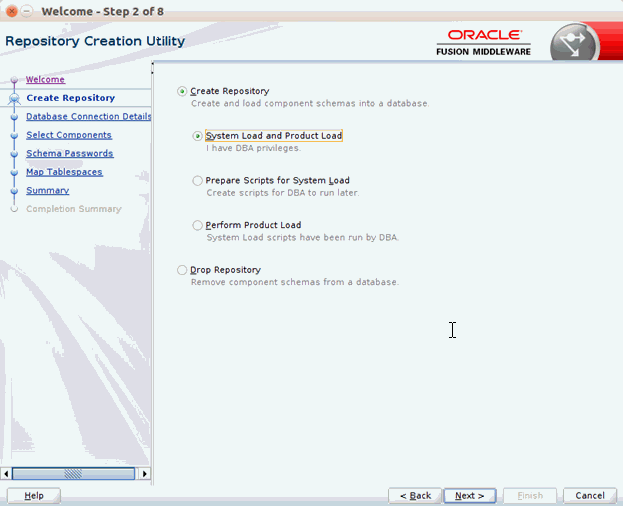Click the Map Tablespaces bullet icon

point(14,172)
